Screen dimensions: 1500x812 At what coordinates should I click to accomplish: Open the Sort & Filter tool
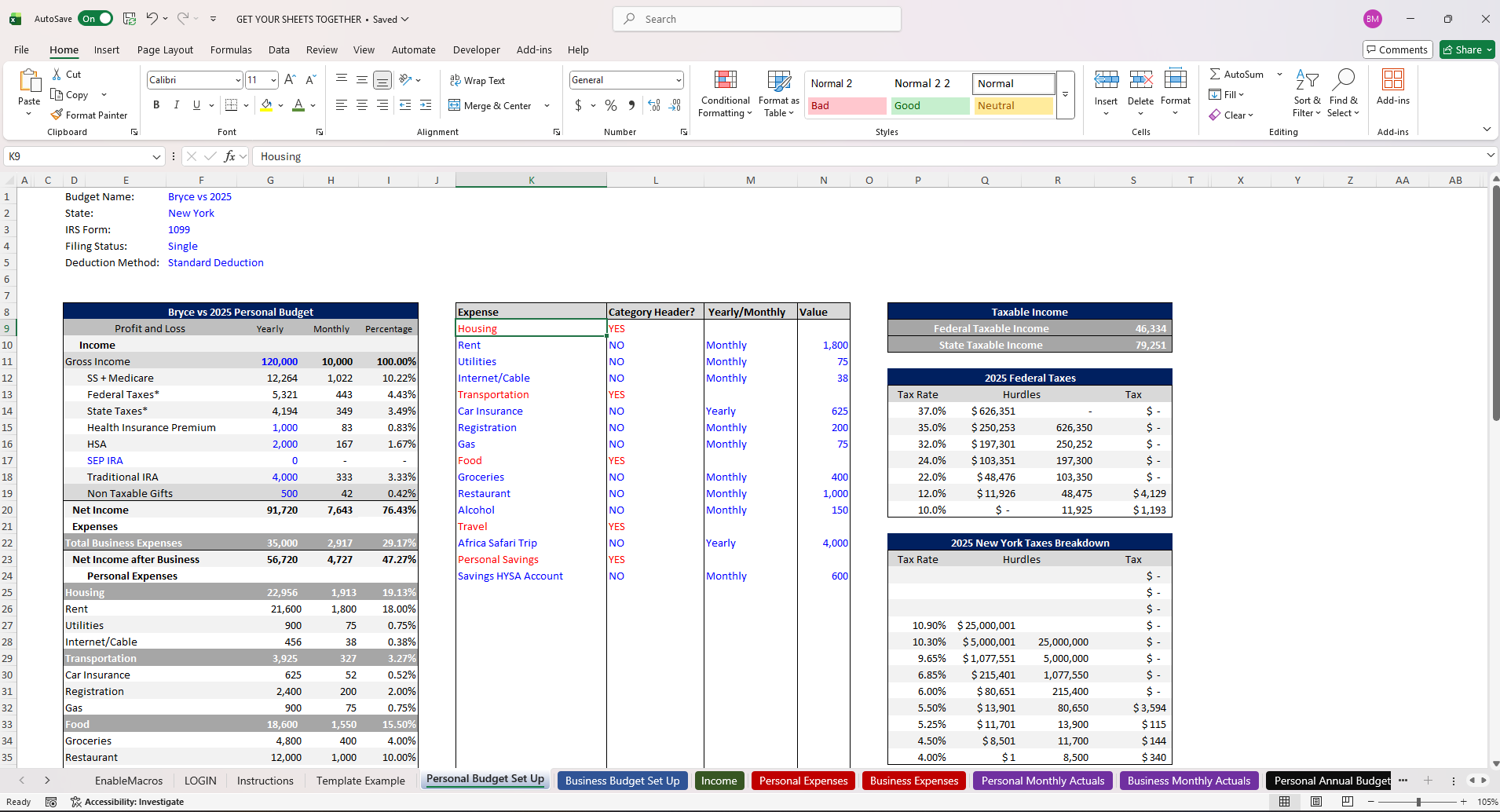click(1307, 94)
